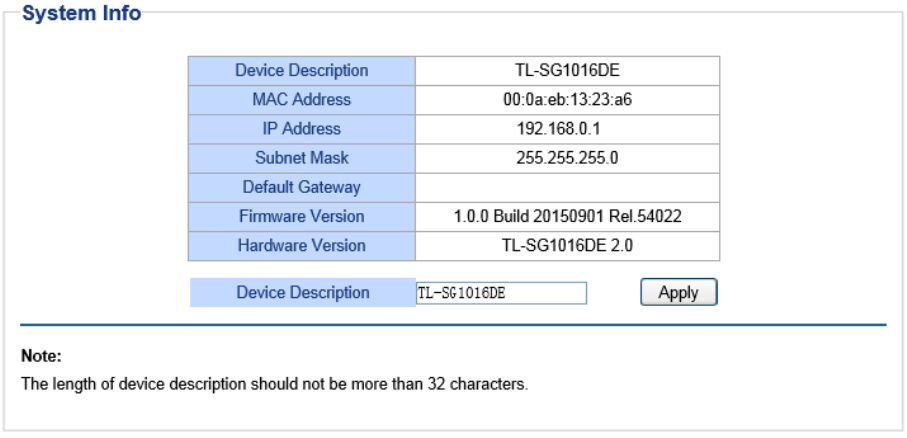This screenshot has height=438, width=907.
Task: Select the Hardware Version row label
Action: [301, 245]
